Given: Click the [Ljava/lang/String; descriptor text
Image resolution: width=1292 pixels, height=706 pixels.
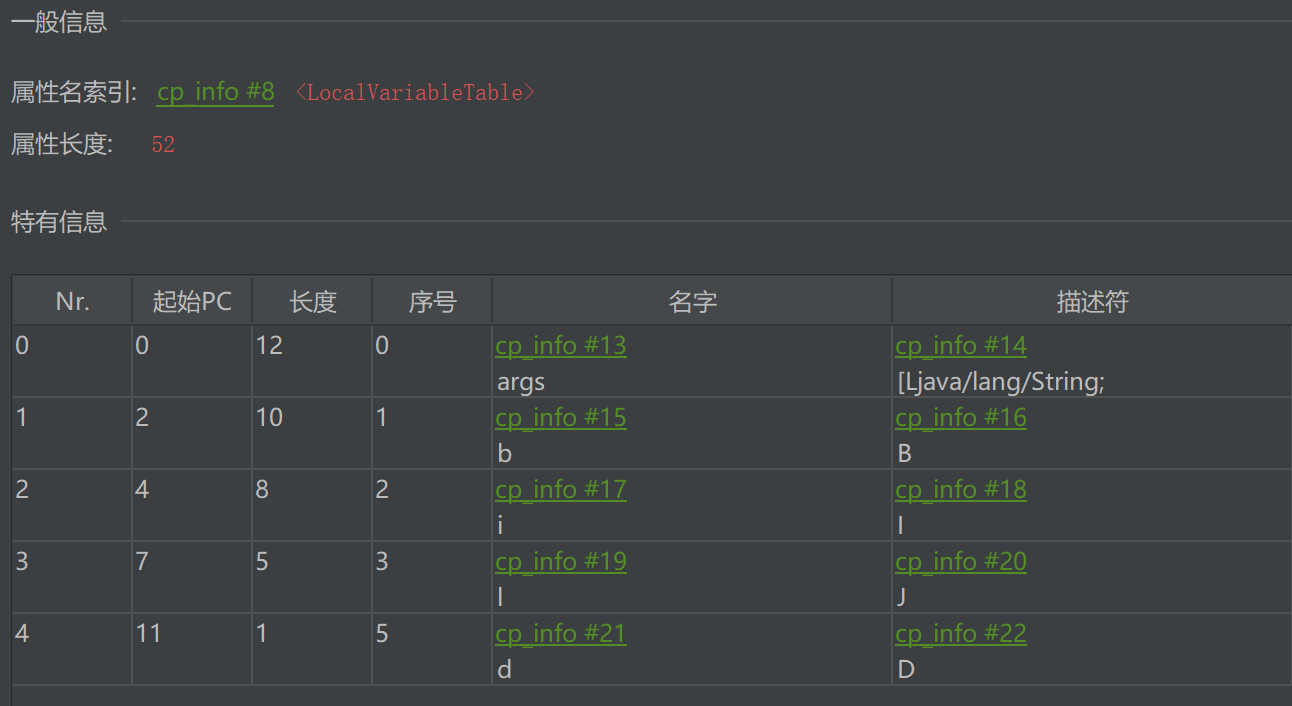Looking at the screenshot, I should coord(1000,382).
